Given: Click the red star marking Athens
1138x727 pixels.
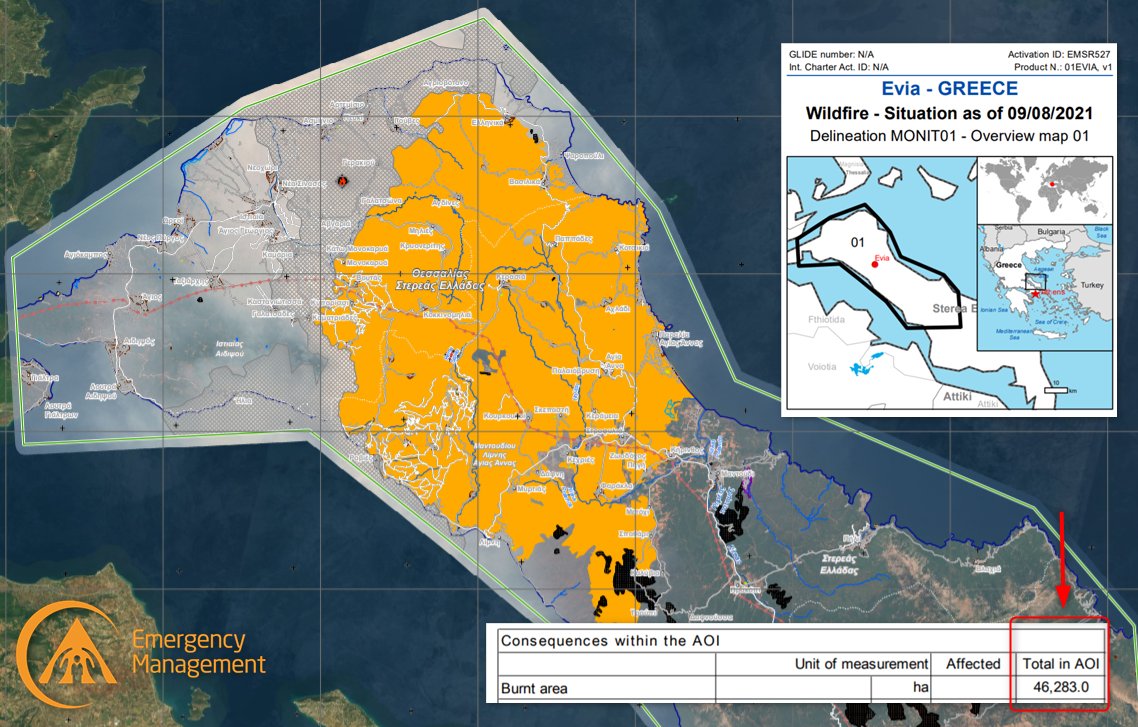Looking at the screenshot, I should click(x=1035, y=294).
